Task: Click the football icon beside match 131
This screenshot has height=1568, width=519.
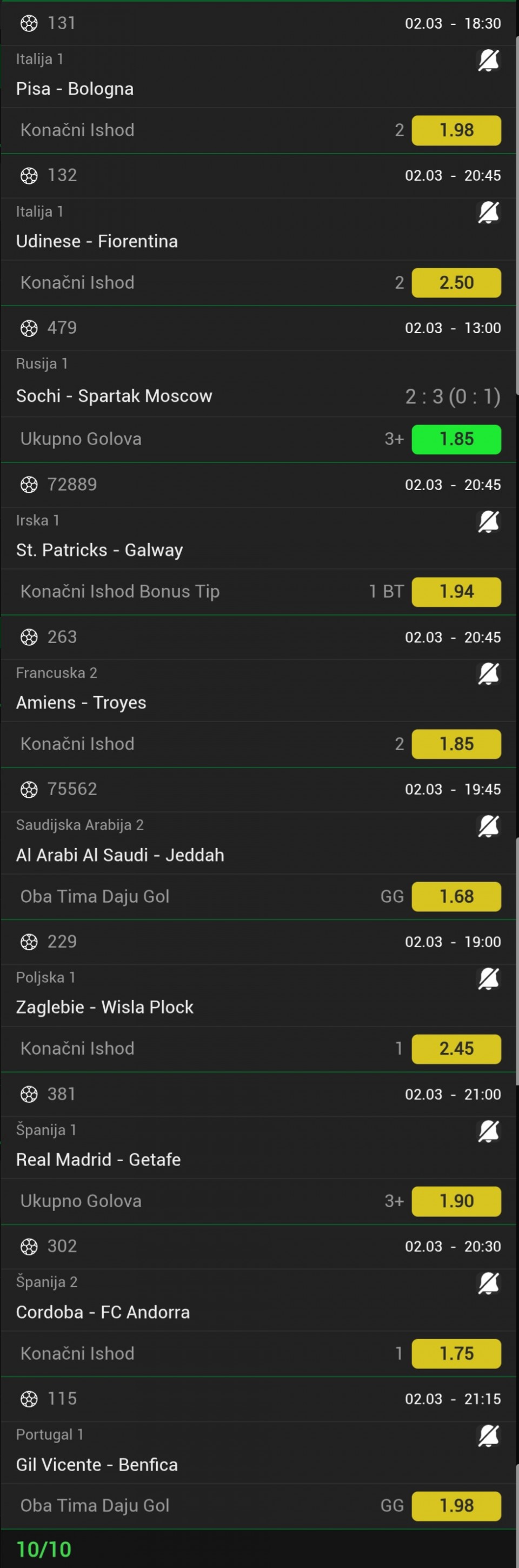Action: [x=29, y=23]
